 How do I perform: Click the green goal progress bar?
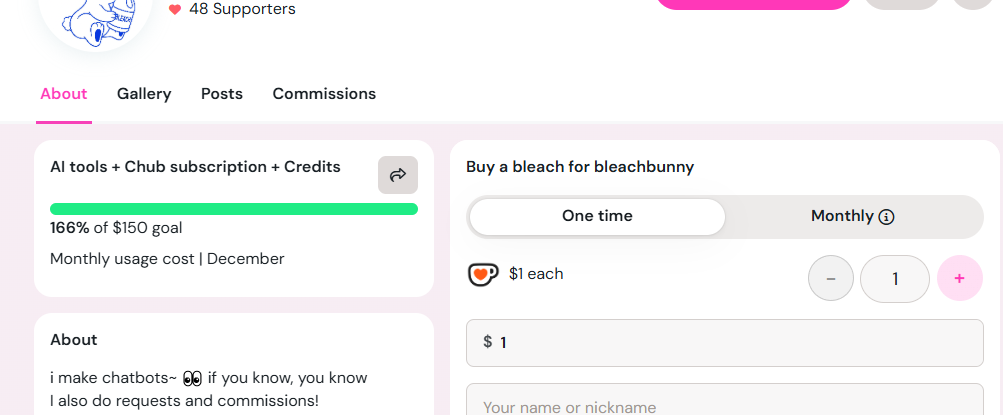tap(234, 209)
